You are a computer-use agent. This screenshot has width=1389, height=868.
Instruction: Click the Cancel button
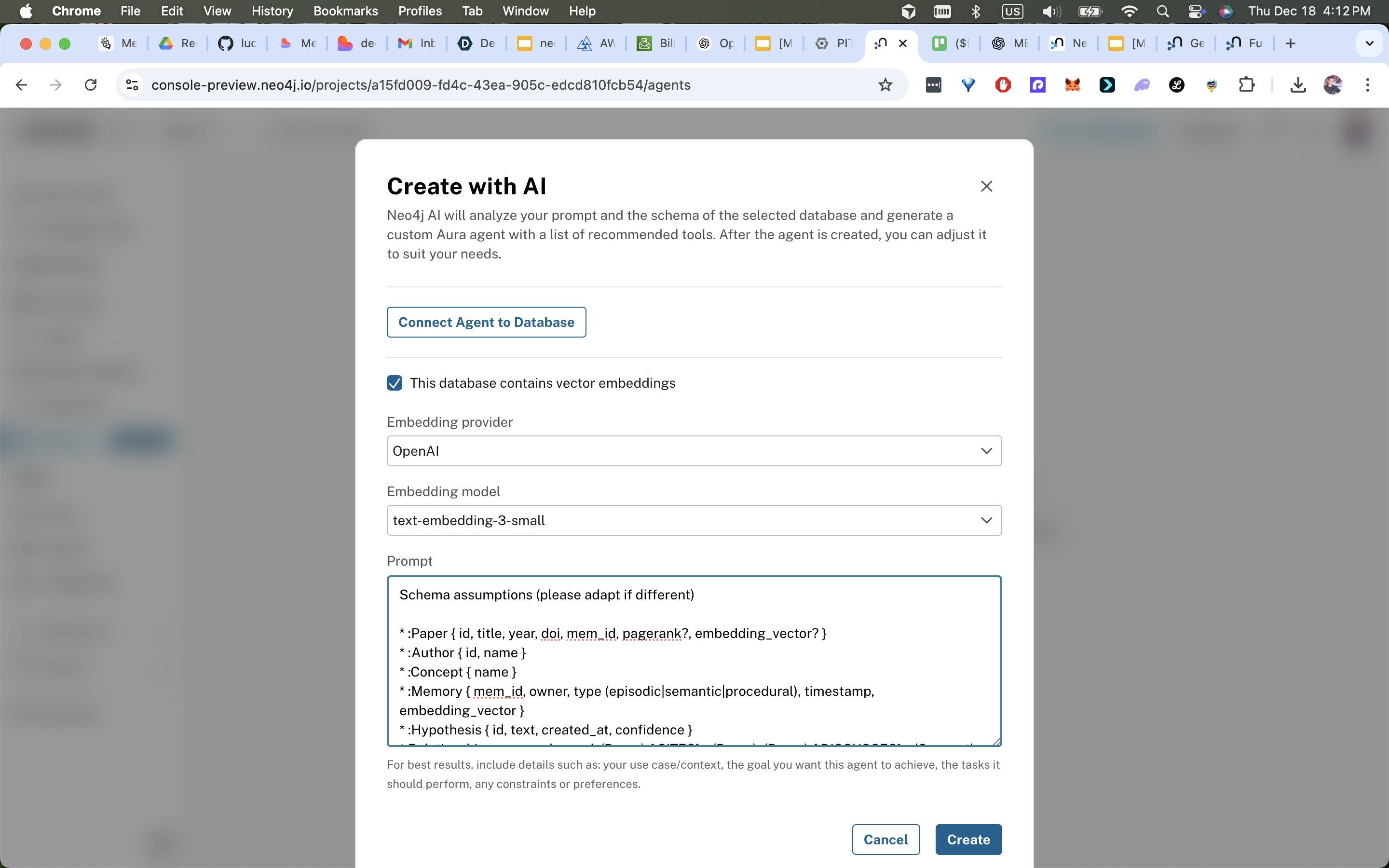click(x=885, y=839)
